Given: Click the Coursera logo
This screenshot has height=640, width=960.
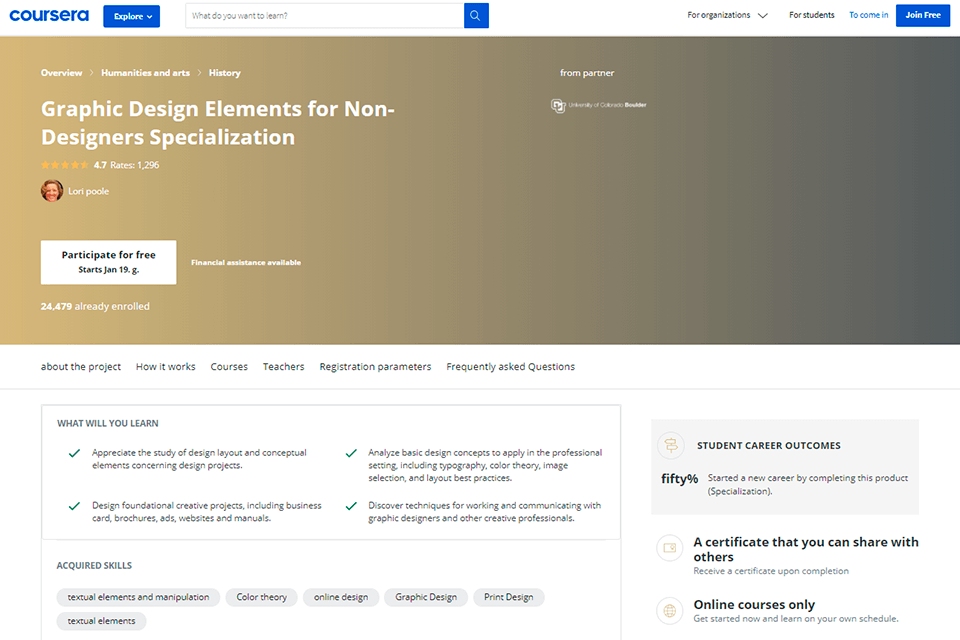Looking at the screenshot, I should (49, 16).
